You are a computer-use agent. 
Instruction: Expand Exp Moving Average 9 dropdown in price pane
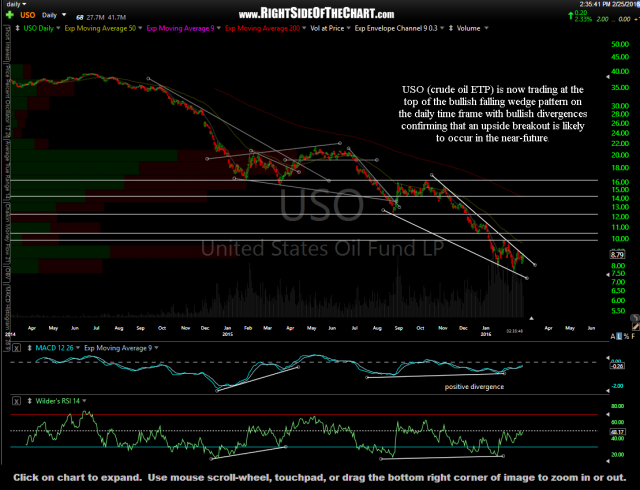click(219, 29)
